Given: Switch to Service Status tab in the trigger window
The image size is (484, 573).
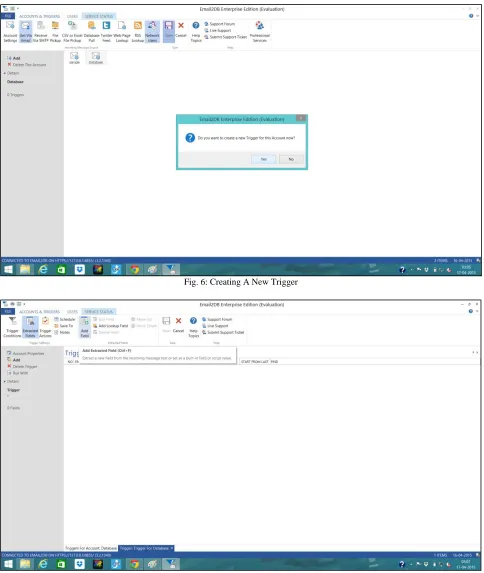Looking at the screenshot, I should click(x=99, y=312).
